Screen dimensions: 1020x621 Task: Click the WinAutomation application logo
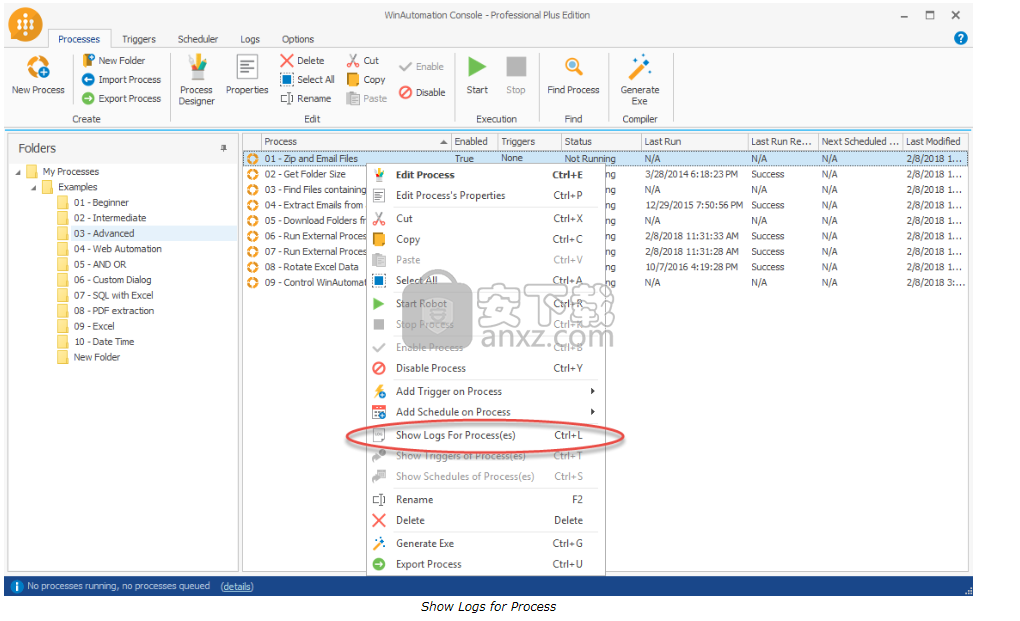pyautogui.click(x=25, y=24)
